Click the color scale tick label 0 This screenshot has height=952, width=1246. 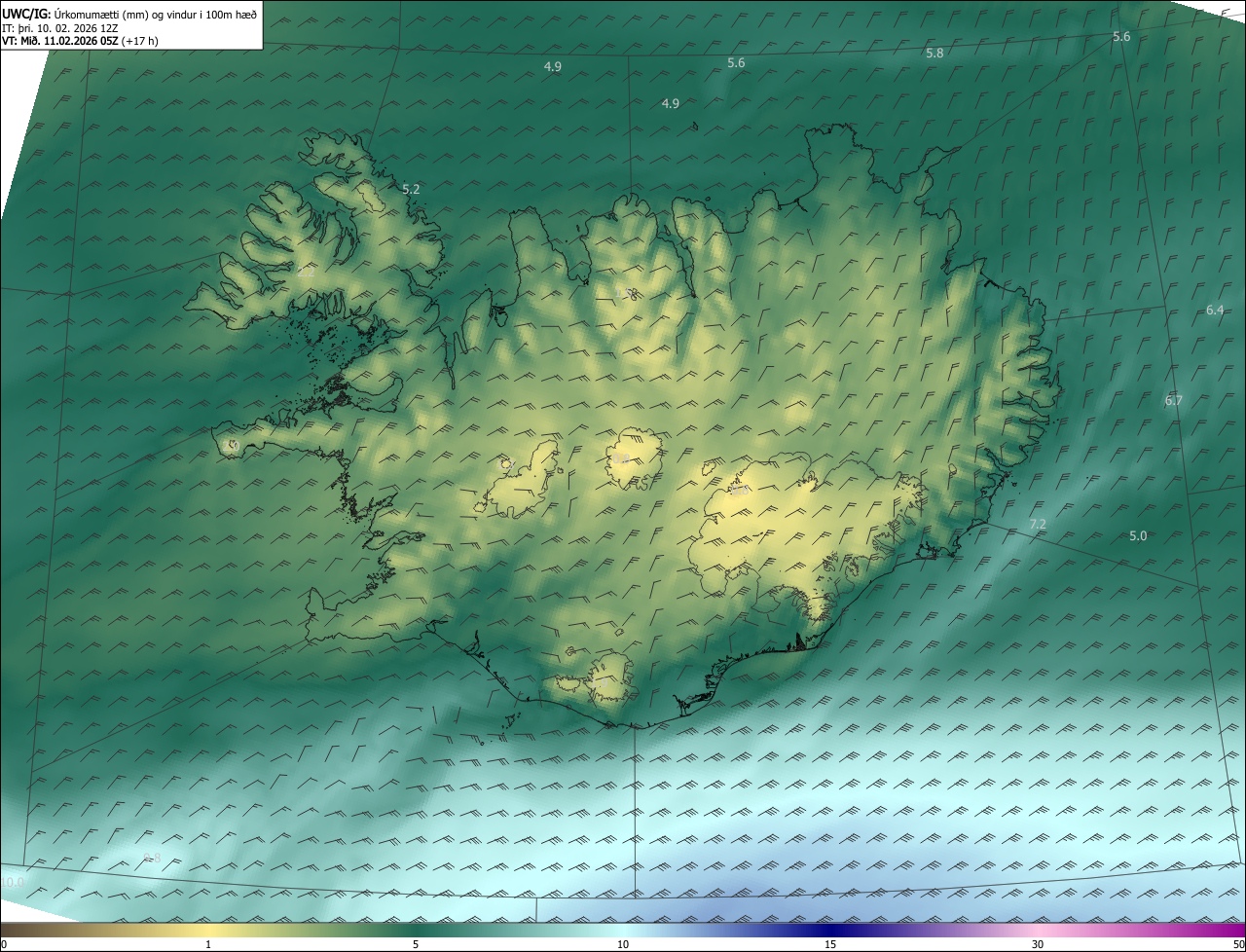(x=3, y=944)
